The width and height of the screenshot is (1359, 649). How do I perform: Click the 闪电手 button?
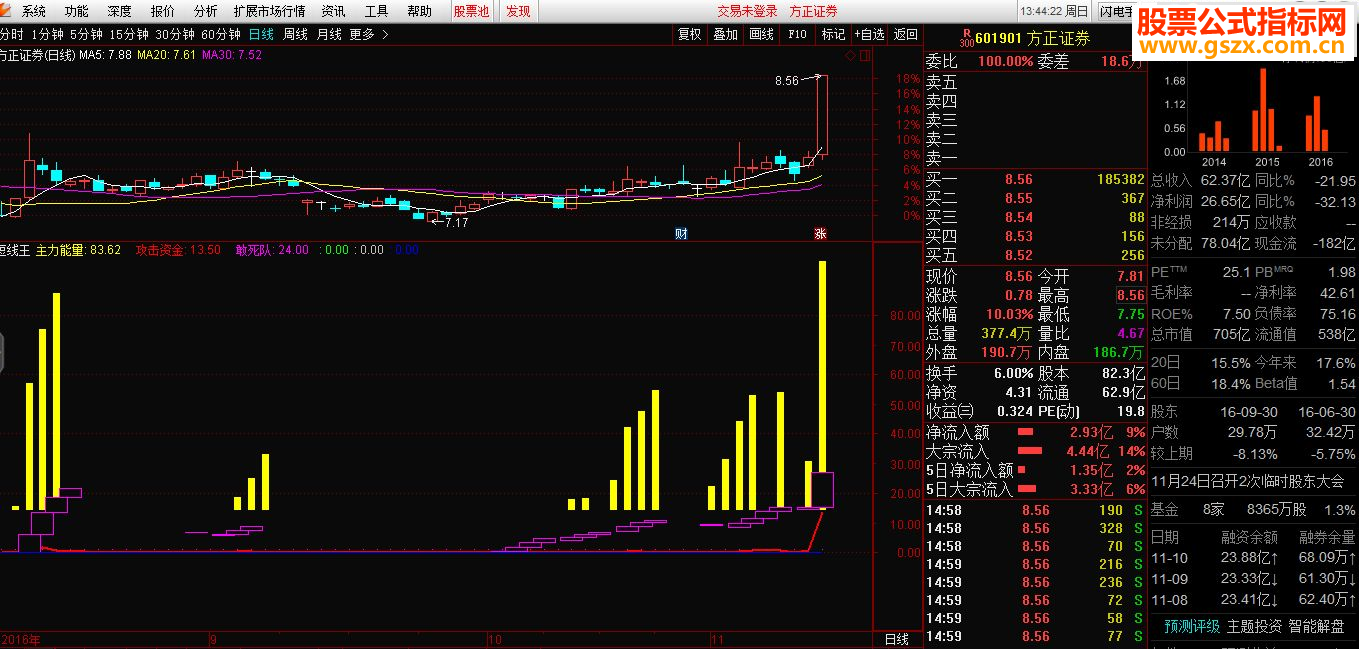tap(1116, 11)
